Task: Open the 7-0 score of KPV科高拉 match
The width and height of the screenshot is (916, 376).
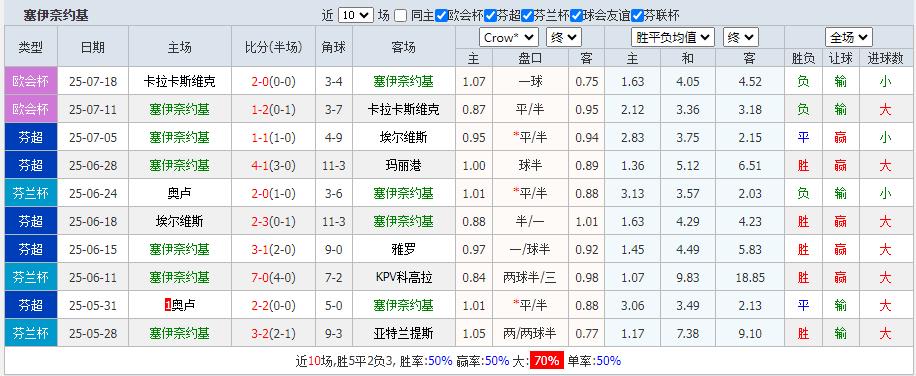Action: (x=259, y=277)
